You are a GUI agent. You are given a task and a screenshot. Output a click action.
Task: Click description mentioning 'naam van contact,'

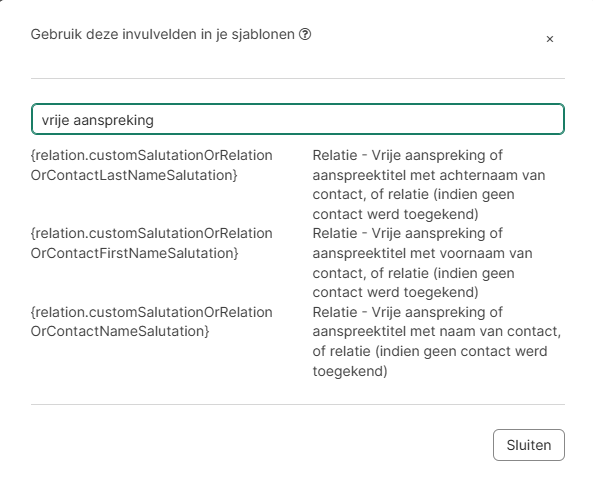[x=437, y=342]
